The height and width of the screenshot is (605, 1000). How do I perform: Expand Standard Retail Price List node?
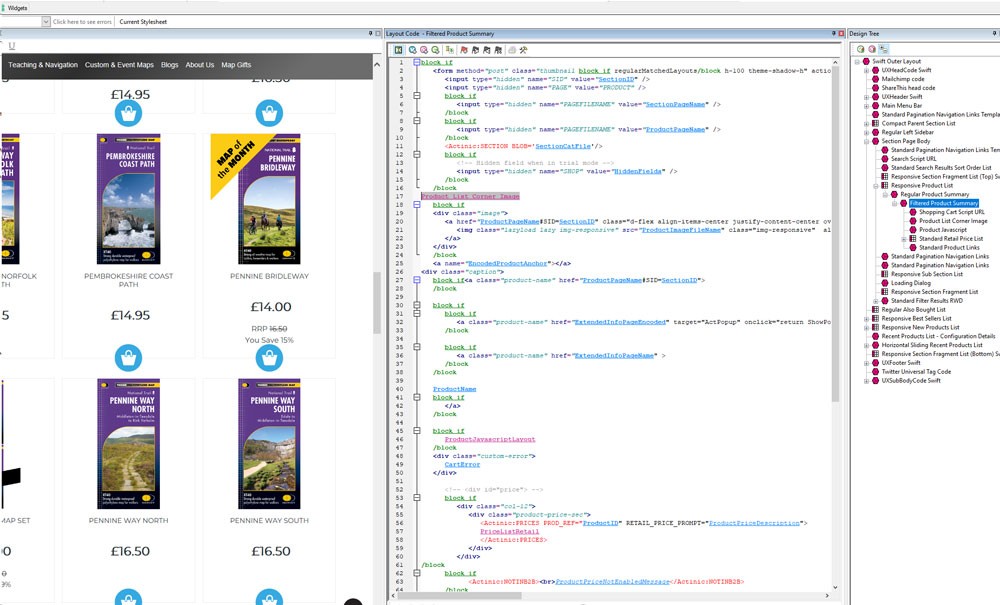point(903,239)
